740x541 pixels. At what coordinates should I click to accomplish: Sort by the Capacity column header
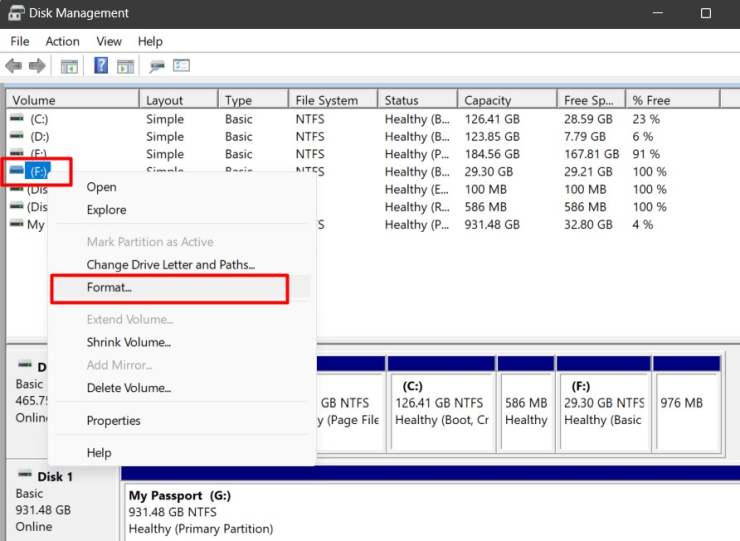tap(488, 100)
